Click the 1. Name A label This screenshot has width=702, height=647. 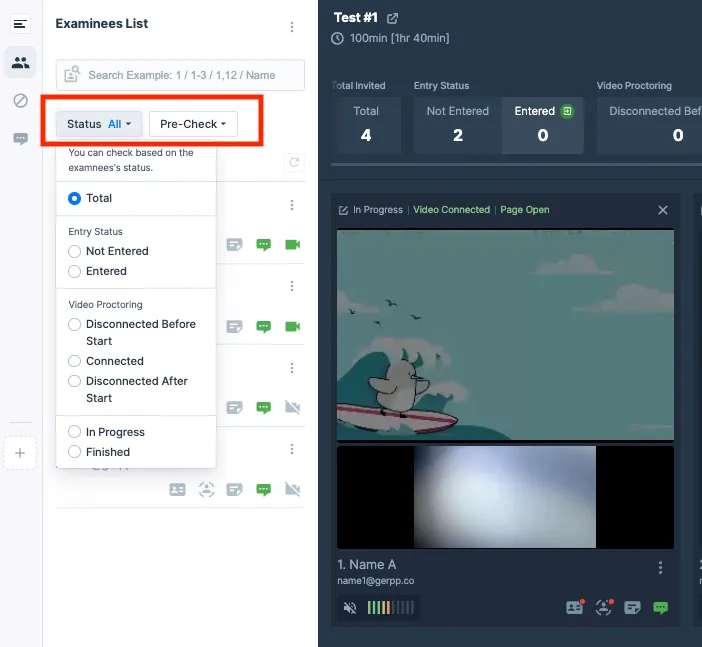tap(367, 565)
